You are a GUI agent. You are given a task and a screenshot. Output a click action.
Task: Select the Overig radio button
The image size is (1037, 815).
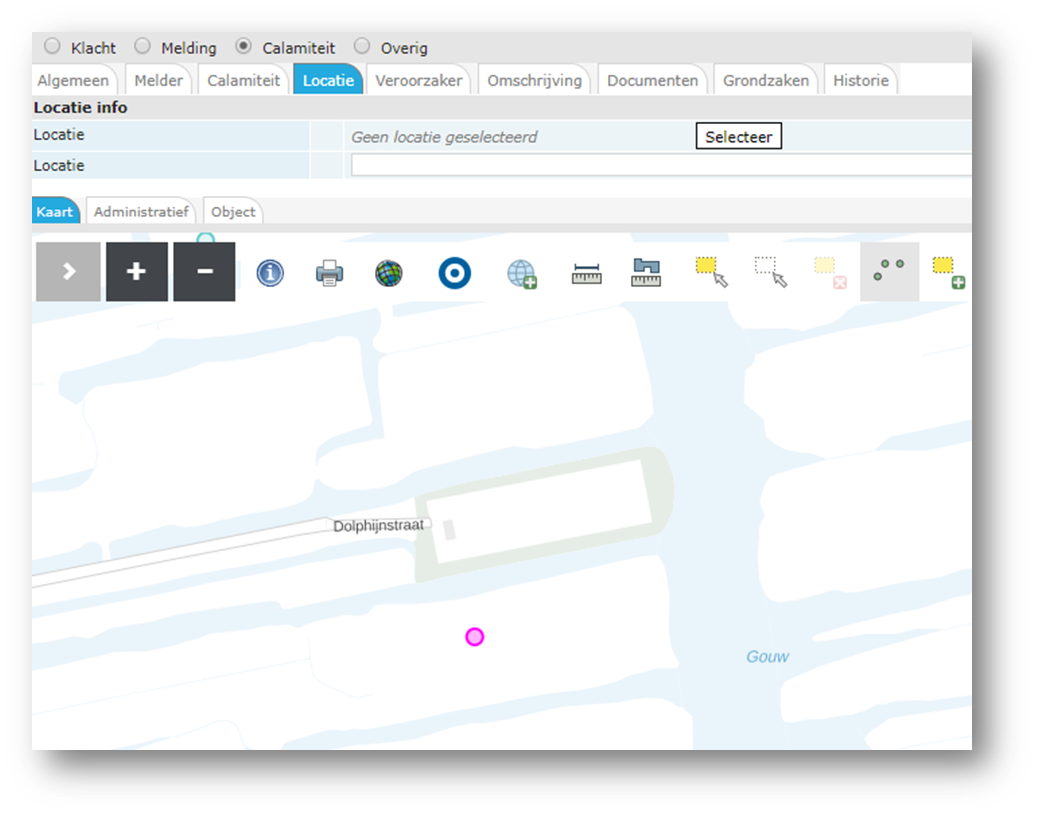[362, 46]
